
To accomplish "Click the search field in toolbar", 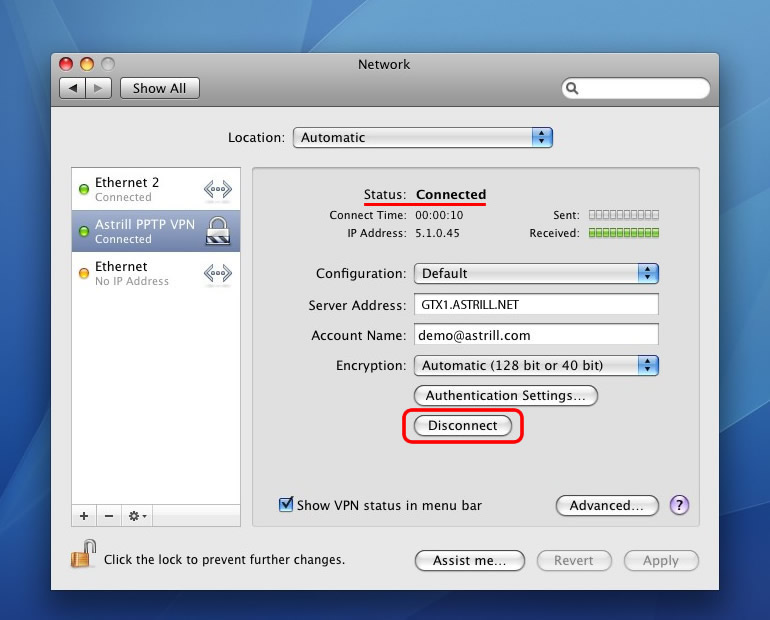I will (636, 88).
